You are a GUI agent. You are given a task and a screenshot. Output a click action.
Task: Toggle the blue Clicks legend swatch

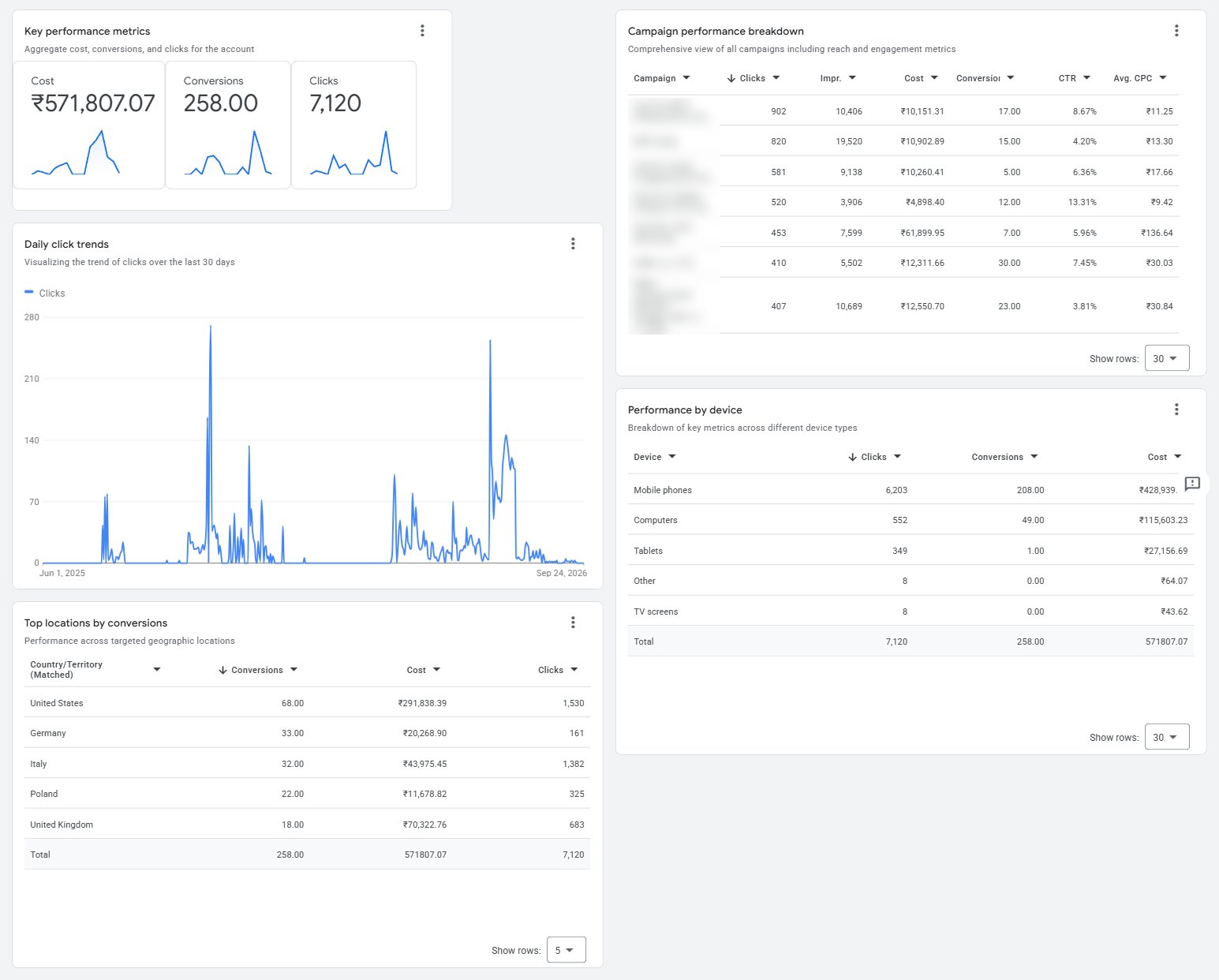click(x=29, y=292)
